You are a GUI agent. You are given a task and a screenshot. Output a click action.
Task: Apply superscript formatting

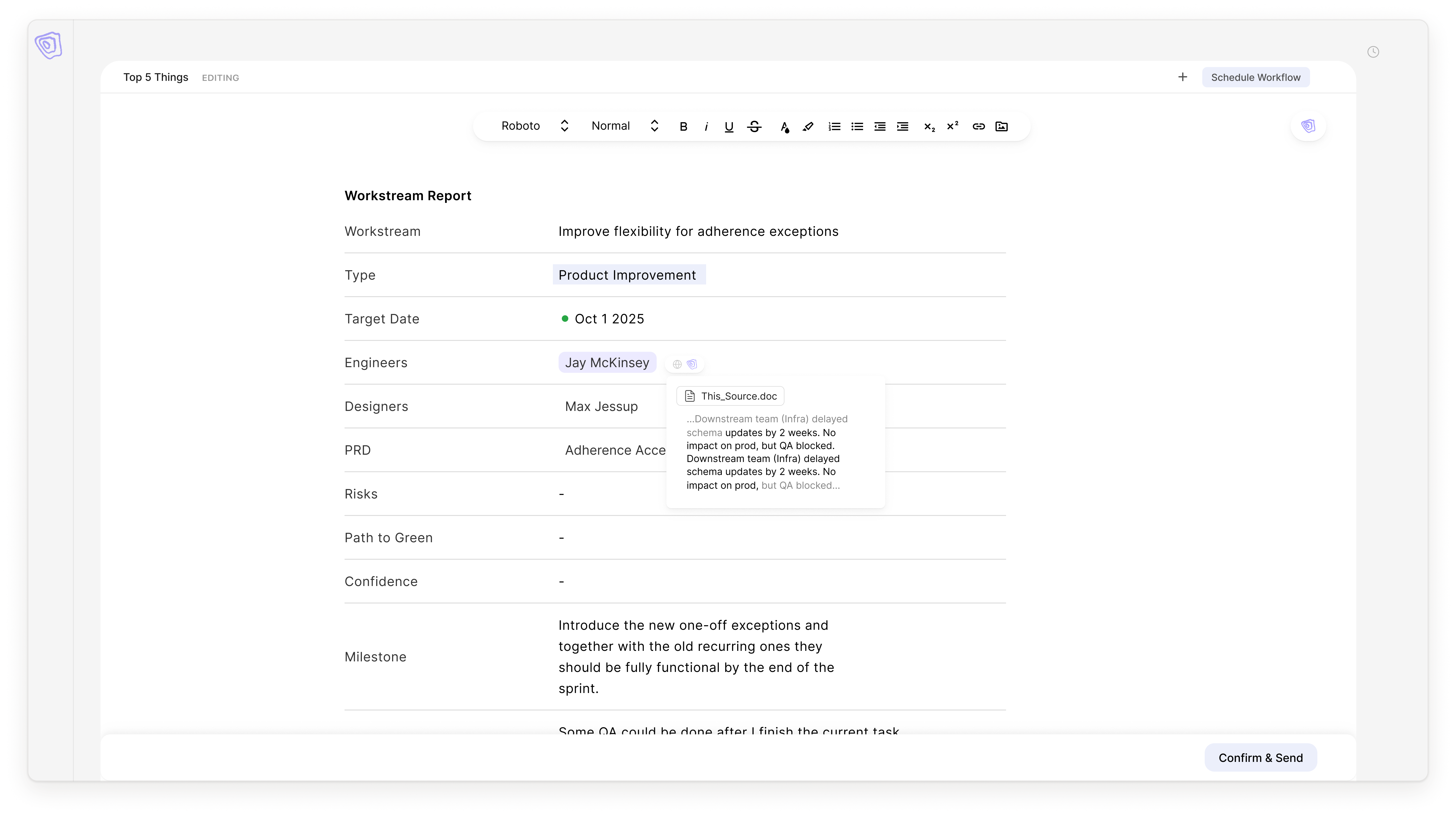pyautogui.click(x=952, y=126)
